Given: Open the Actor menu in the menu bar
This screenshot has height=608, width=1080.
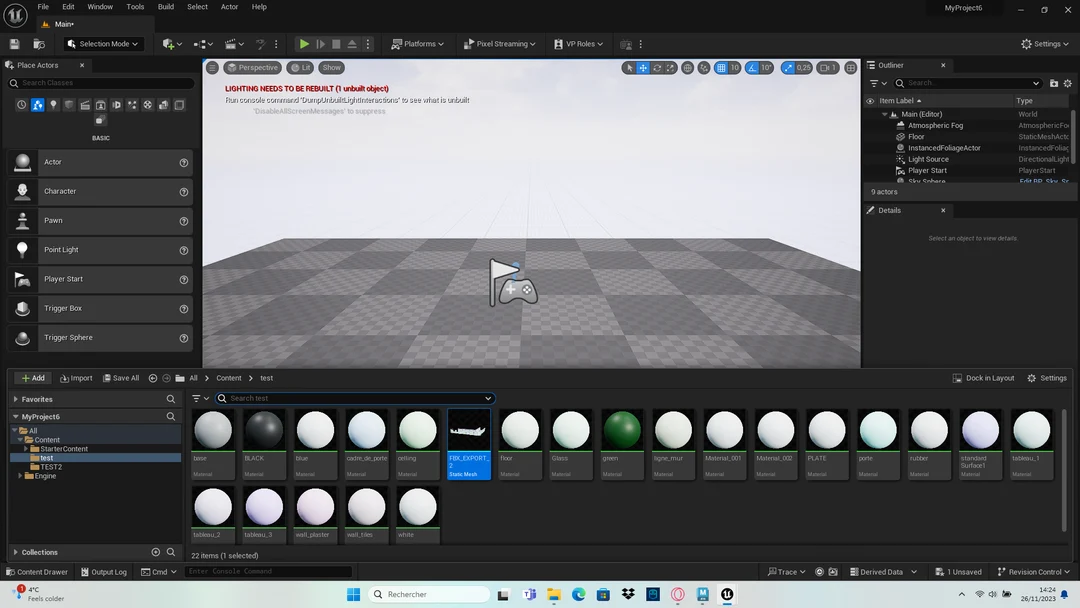Looking at the screenshot, I should click(229, 7).
